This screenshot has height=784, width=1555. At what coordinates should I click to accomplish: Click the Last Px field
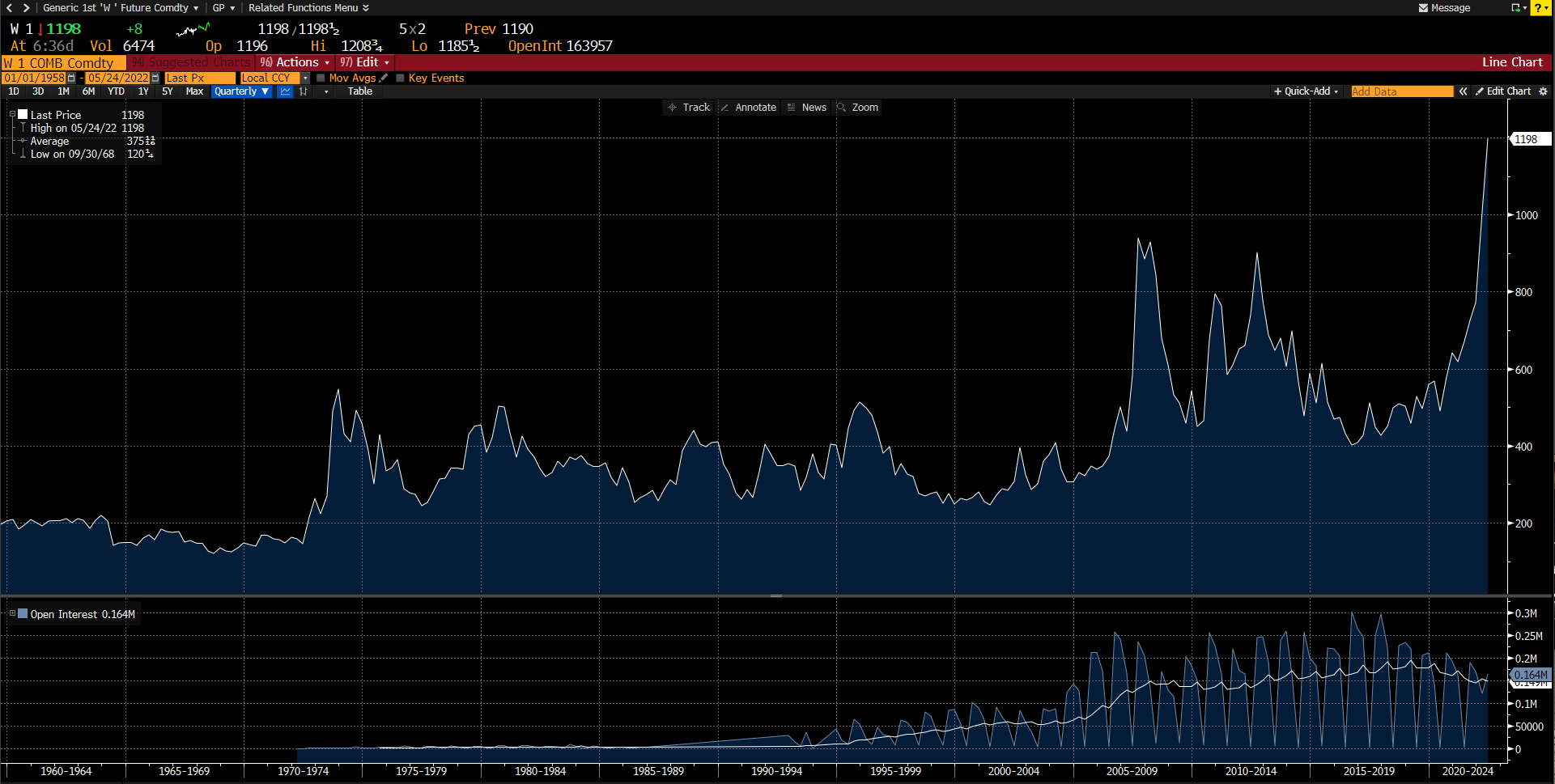[199, 78]
